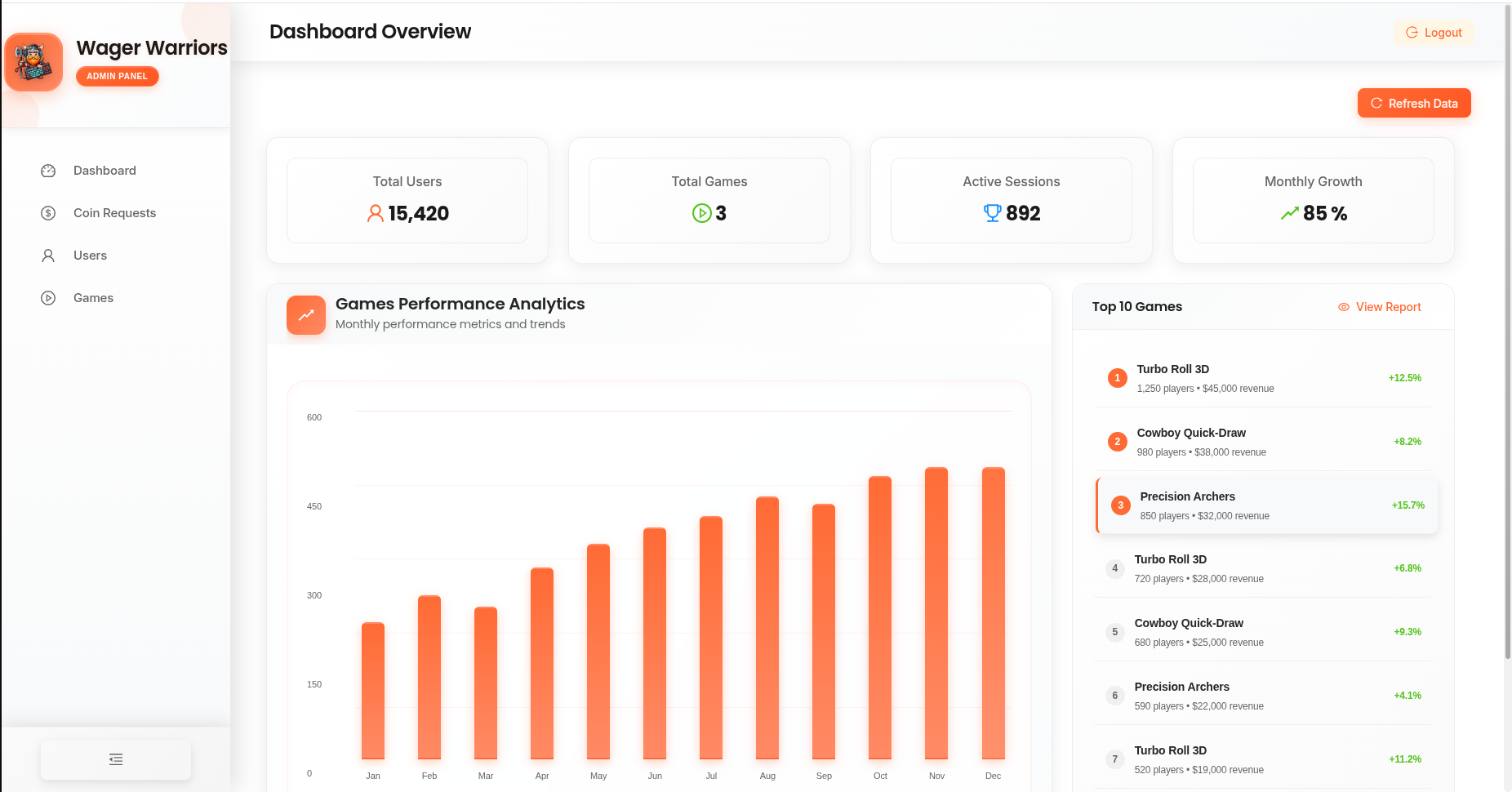Click the Users person icon in sidebar

tap(48, 256)
